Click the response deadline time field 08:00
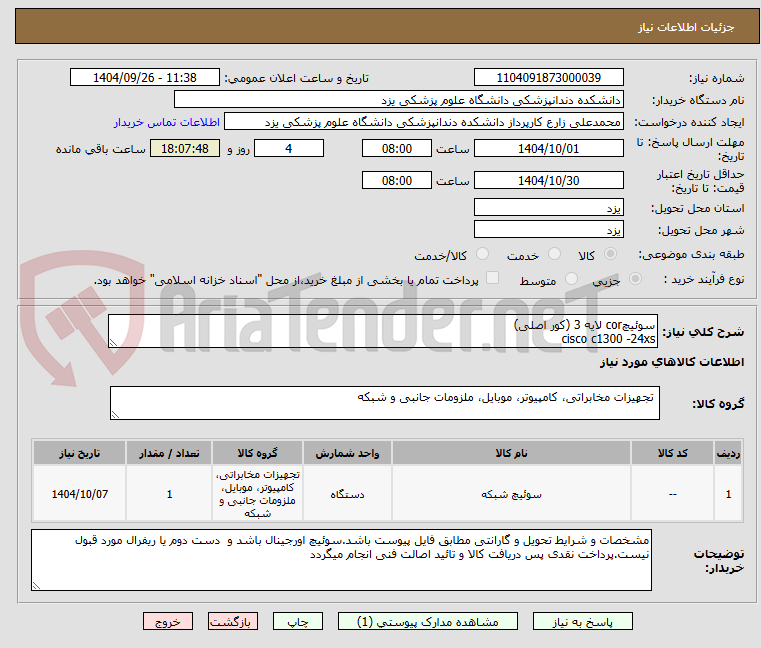Viewport: 761px width, 648px height. pos(397,149)
